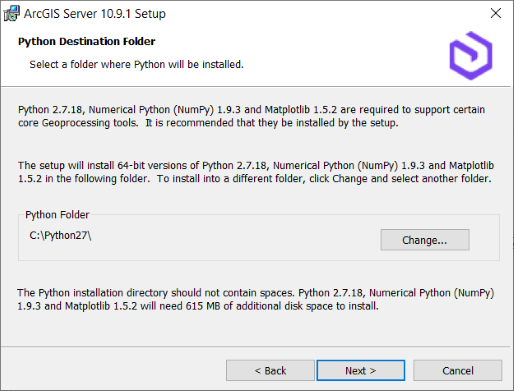Click the Change... button for Python folder

pyautogui.click(x=425, y=240)
